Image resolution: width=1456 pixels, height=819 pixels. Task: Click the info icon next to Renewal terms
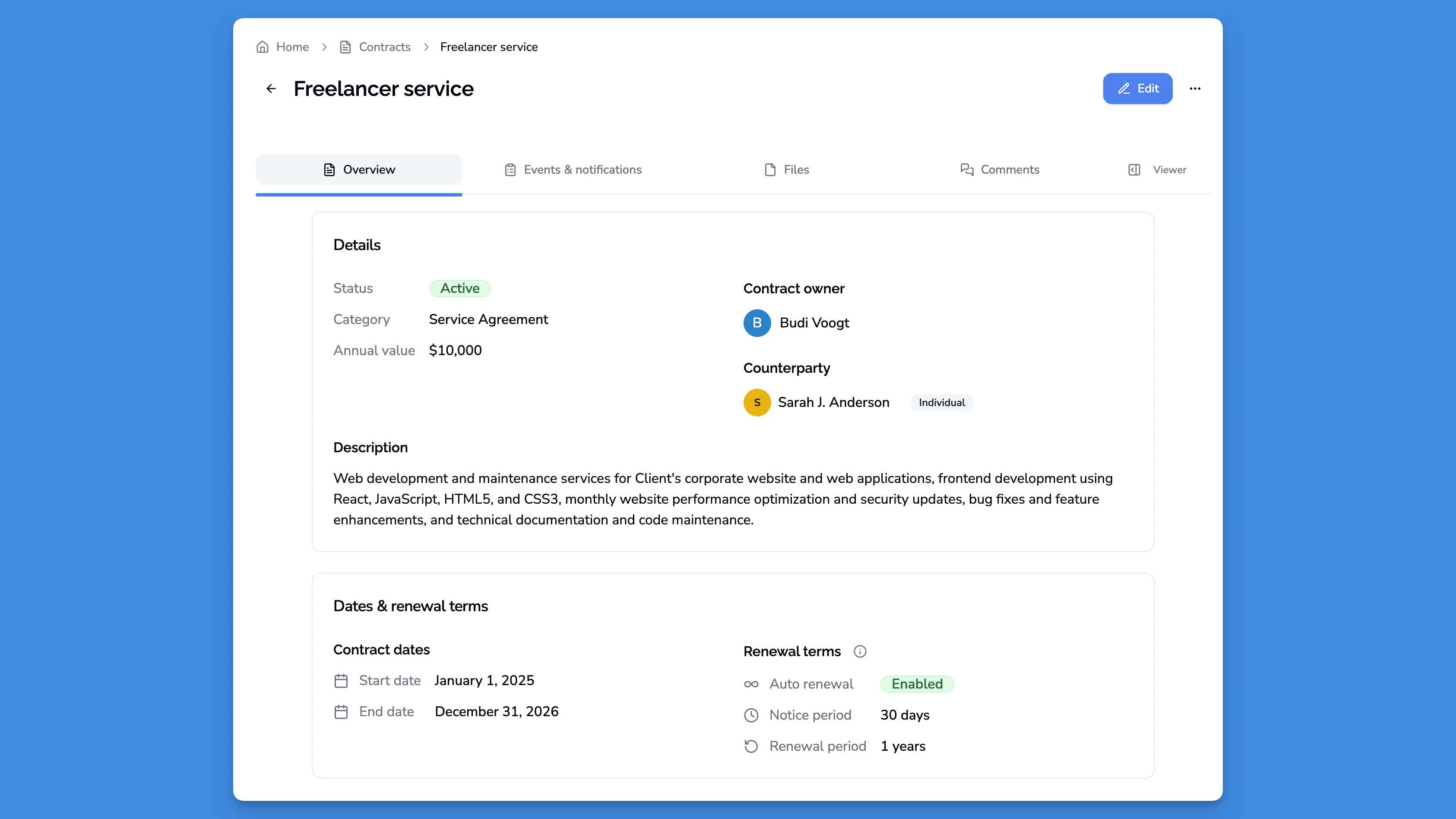(x=860, y=651)
